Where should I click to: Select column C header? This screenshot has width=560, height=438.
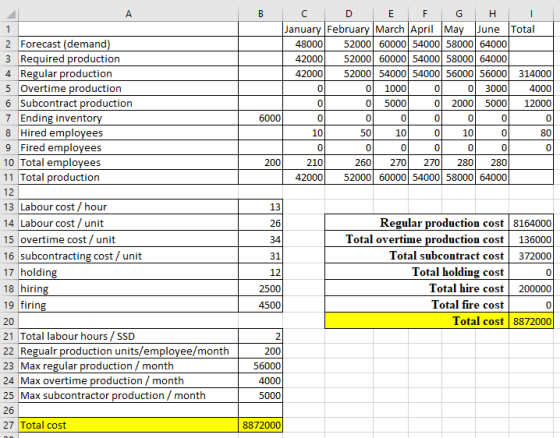click(304, 14)
